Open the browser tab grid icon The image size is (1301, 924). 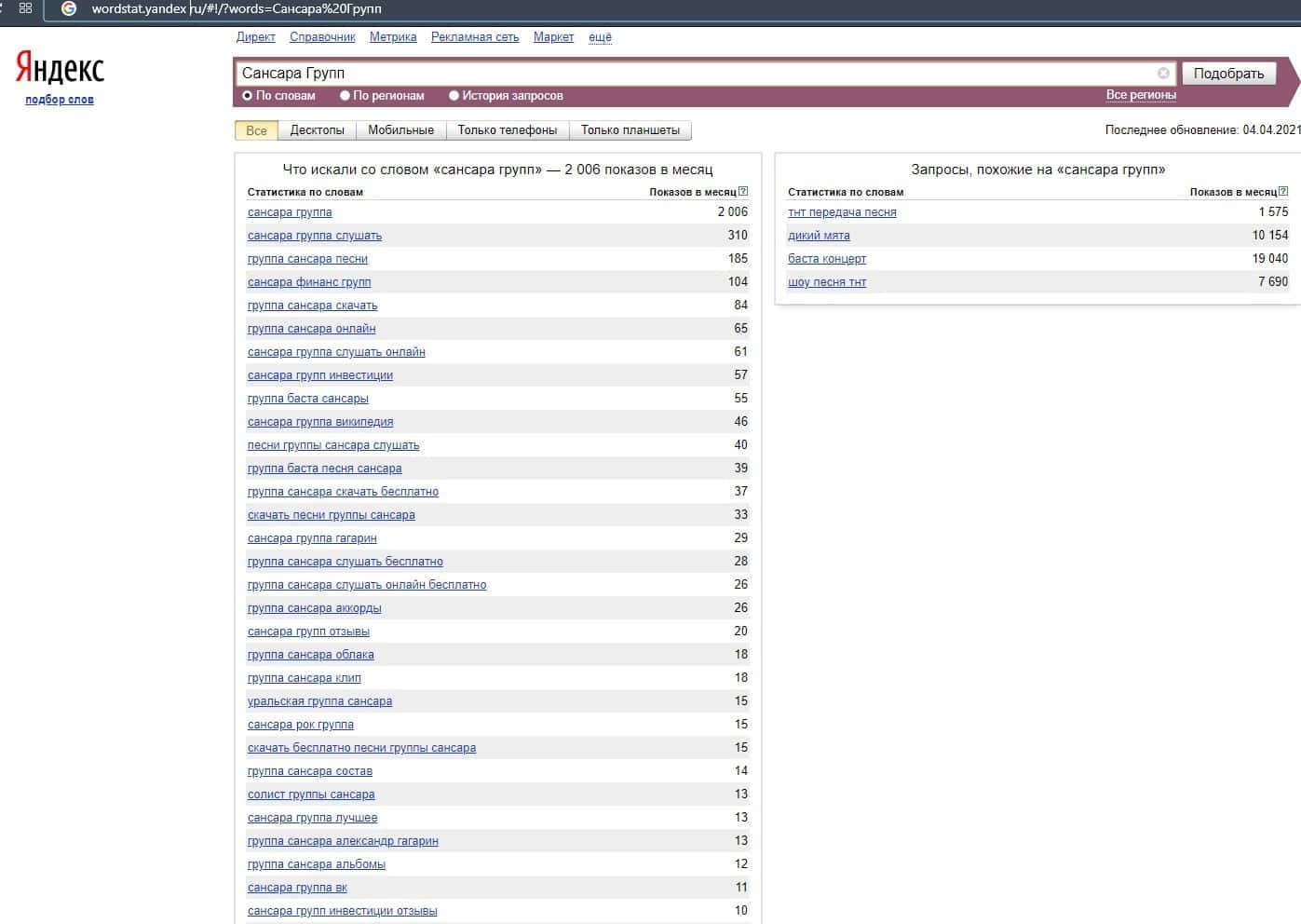[25, 8]
